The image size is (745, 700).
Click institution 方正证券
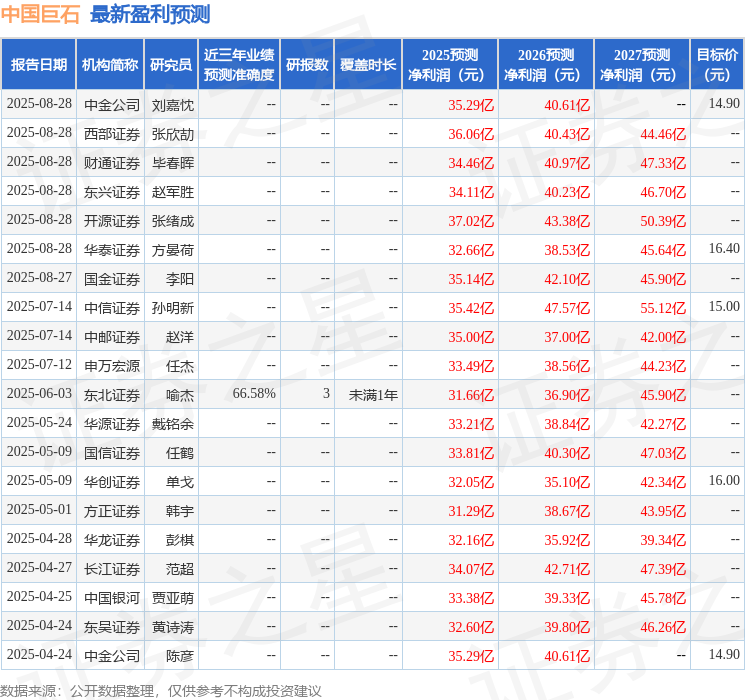(112, 511)
